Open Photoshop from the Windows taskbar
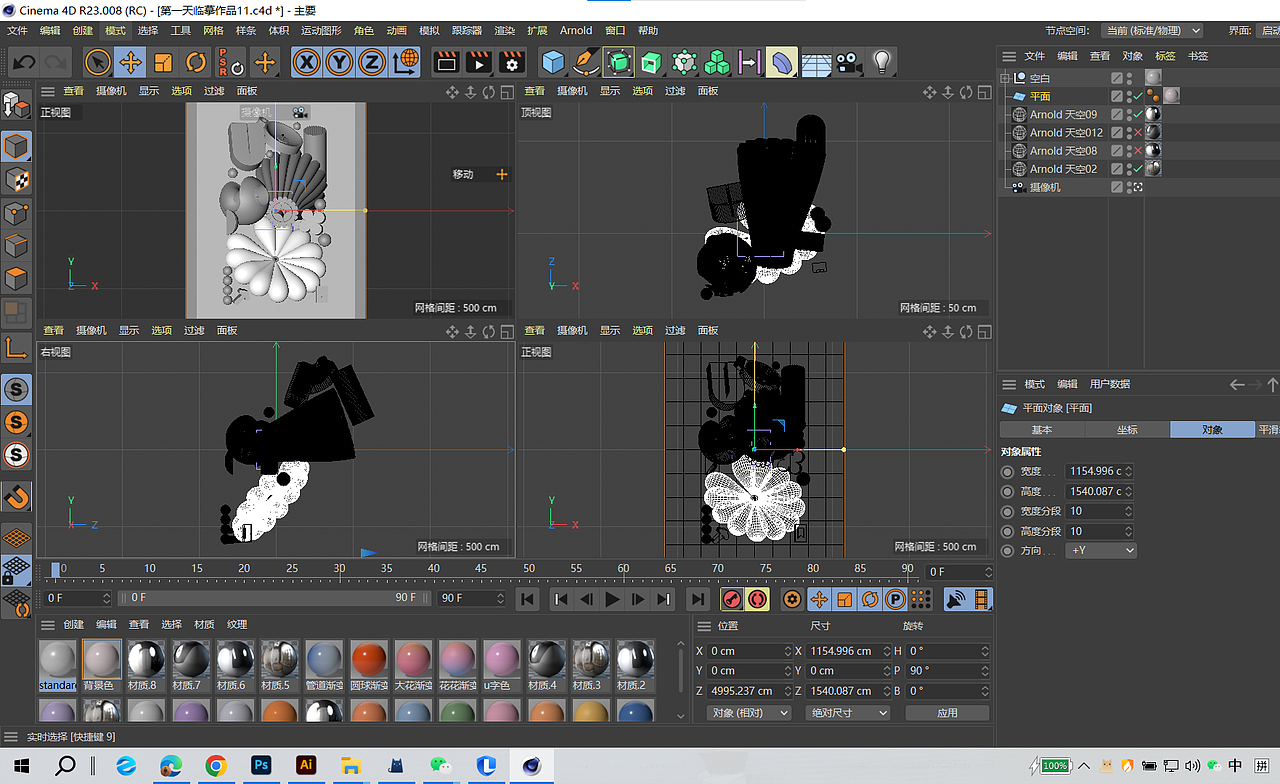Screen dimensions: 1280x784 click(x=261, y=766)
